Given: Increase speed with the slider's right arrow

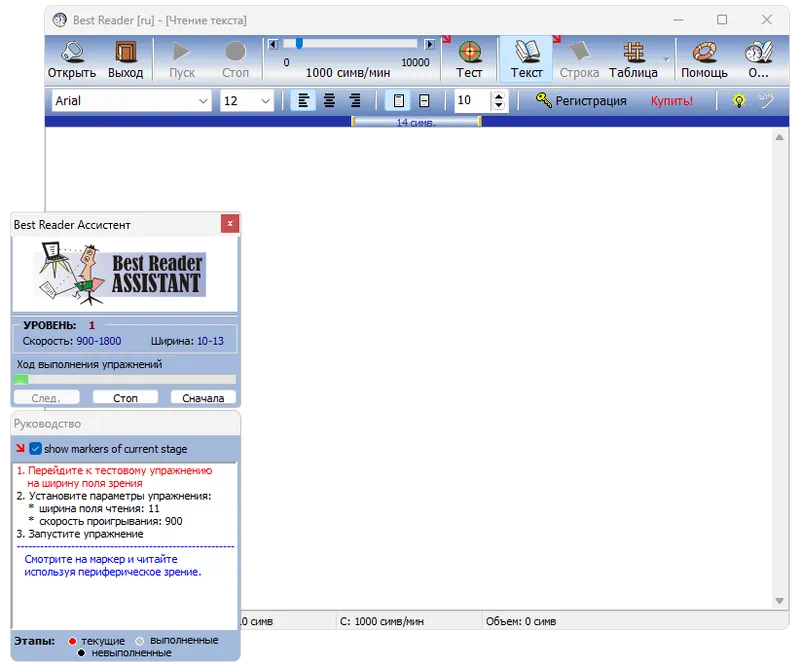Looking at the screenshot, I should (430, 44).
